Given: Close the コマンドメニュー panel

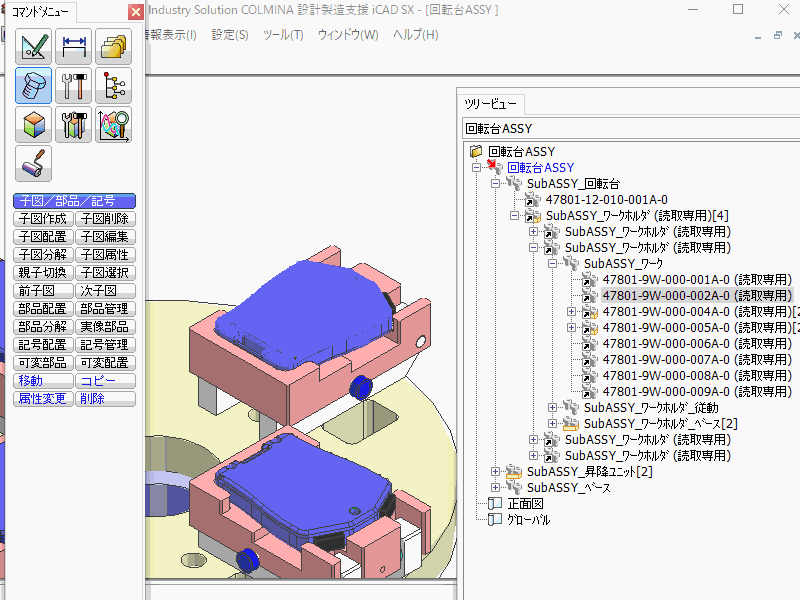Looking at the screenshot, I should coord(135,13).
